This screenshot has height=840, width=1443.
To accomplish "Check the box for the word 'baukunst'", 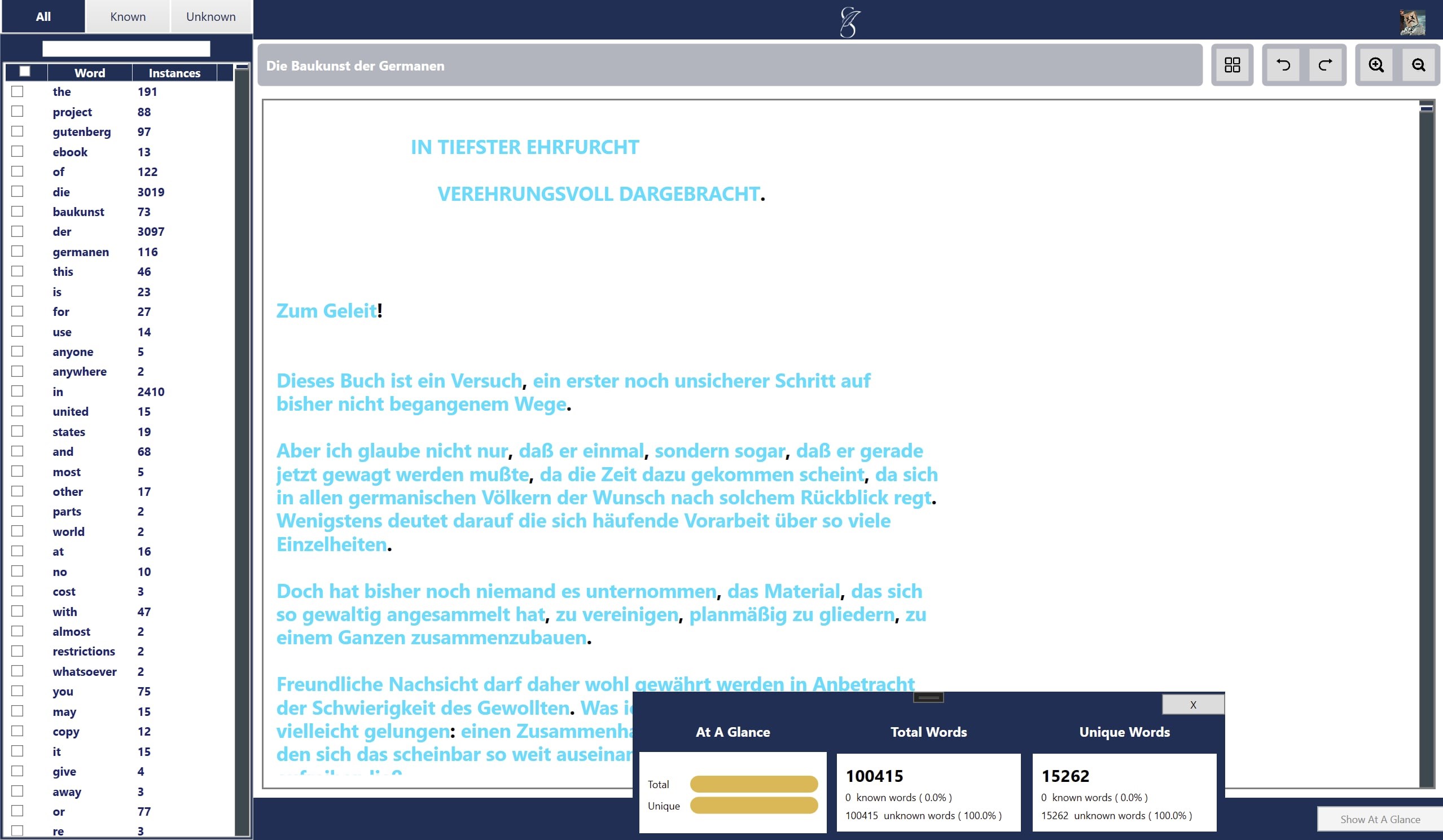I will click(x=17, y=212).
